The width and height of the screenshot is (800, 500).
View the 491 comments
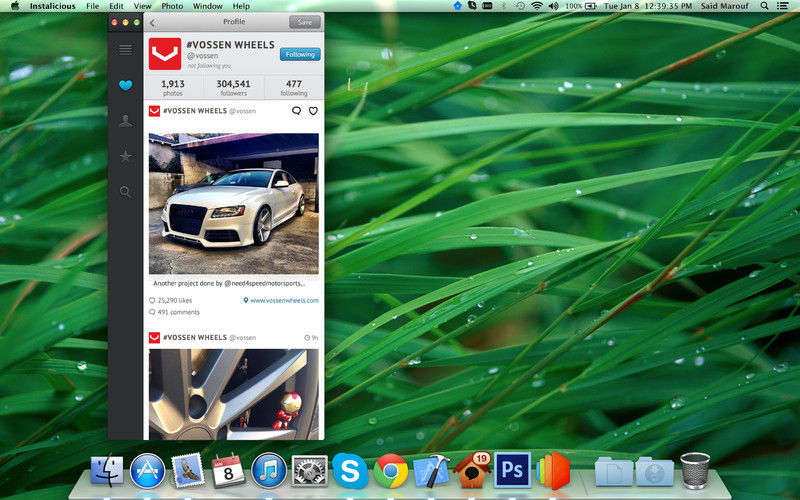174,312
